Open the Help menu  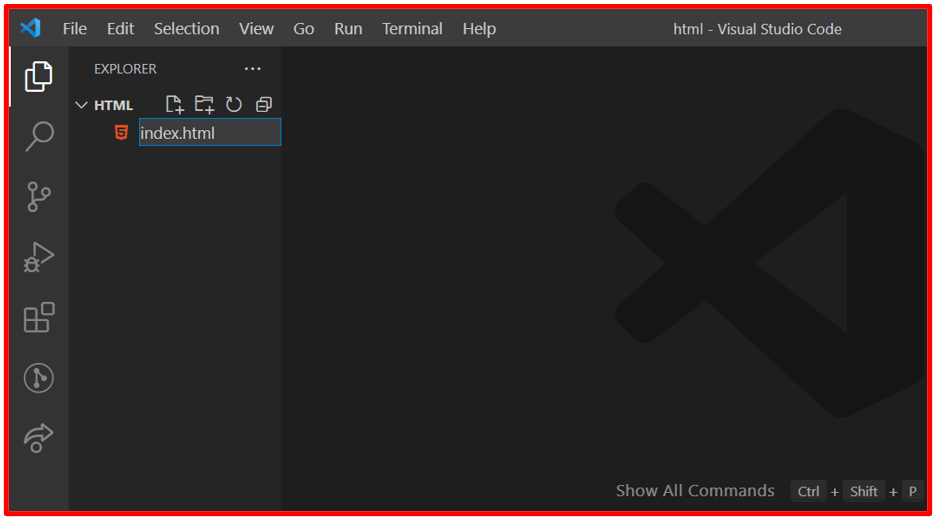click(479, 29)
